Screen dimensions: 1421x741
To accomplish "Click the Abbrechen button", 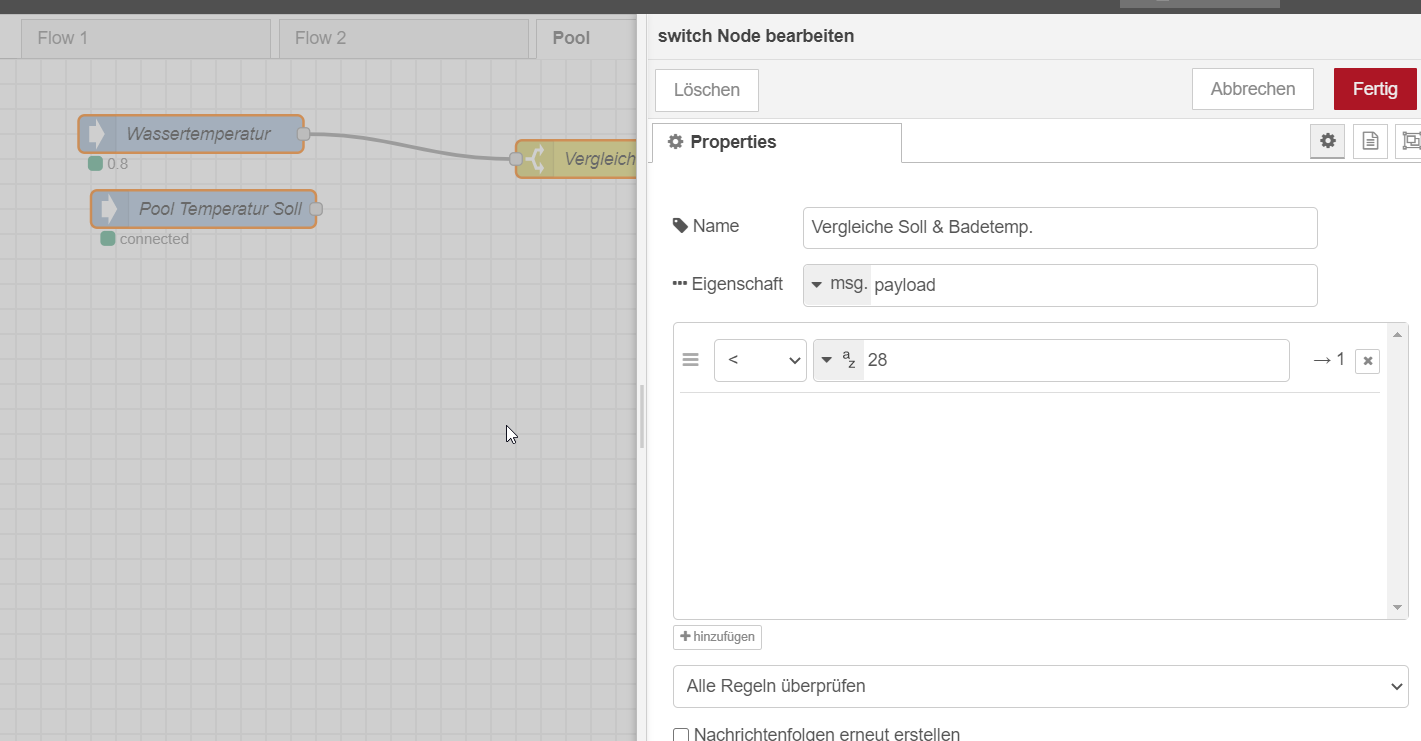I will coord(1253,89).
